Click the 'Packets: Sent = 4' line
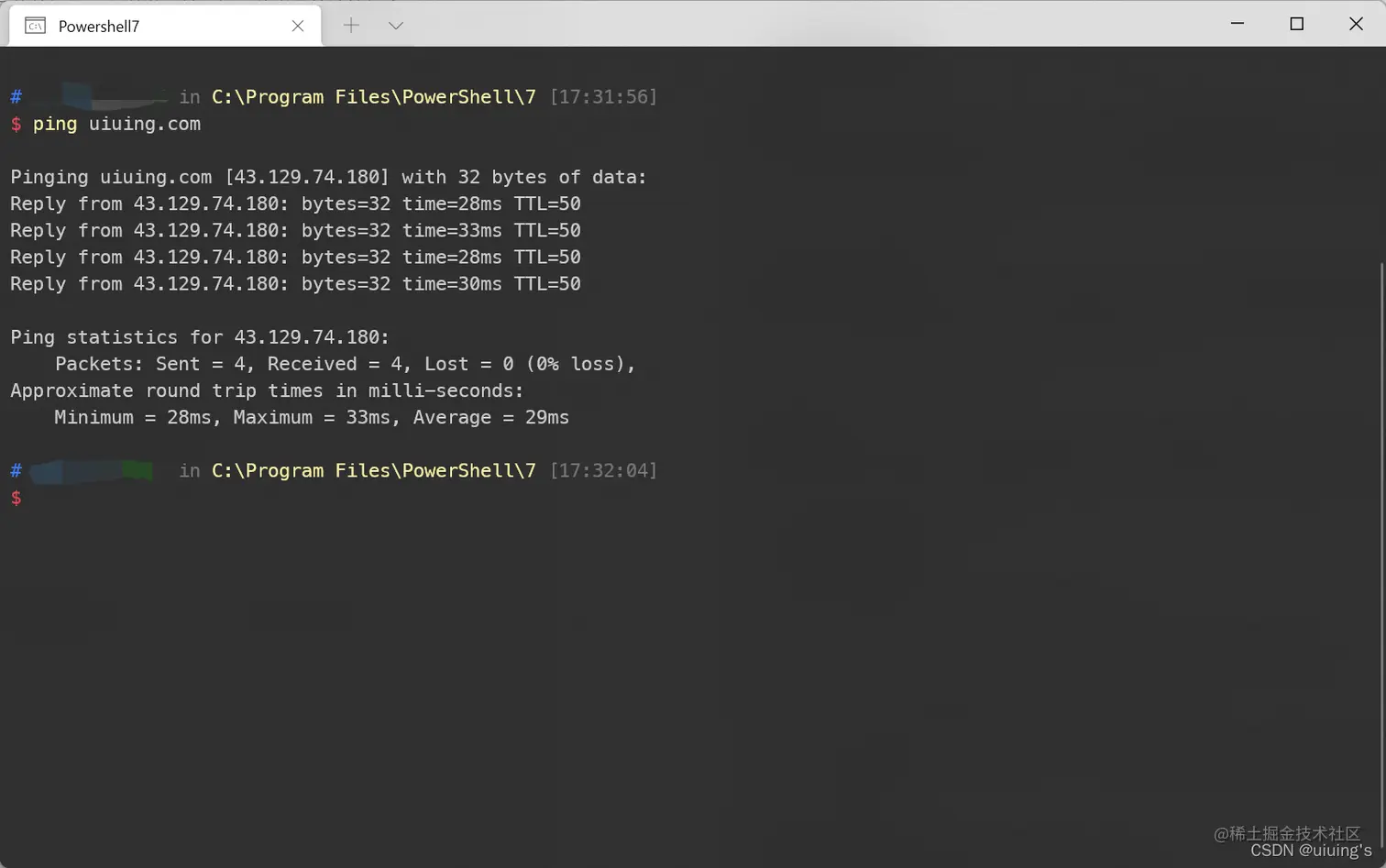Image resolution: width=1386 pixels, height=868 pixels. (x=346, y=364)
